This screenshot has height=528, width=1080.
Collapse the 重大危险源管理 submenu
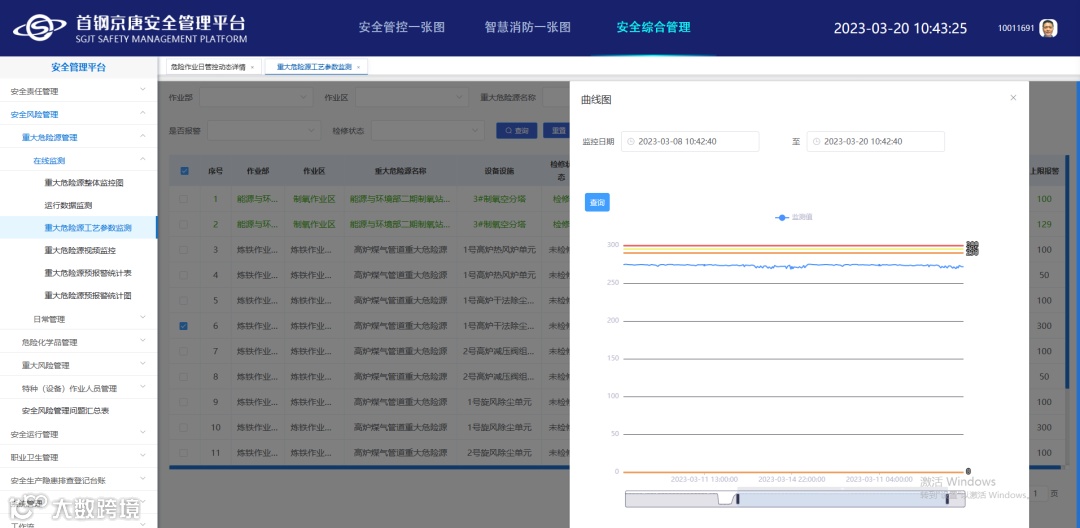[79, 137]
